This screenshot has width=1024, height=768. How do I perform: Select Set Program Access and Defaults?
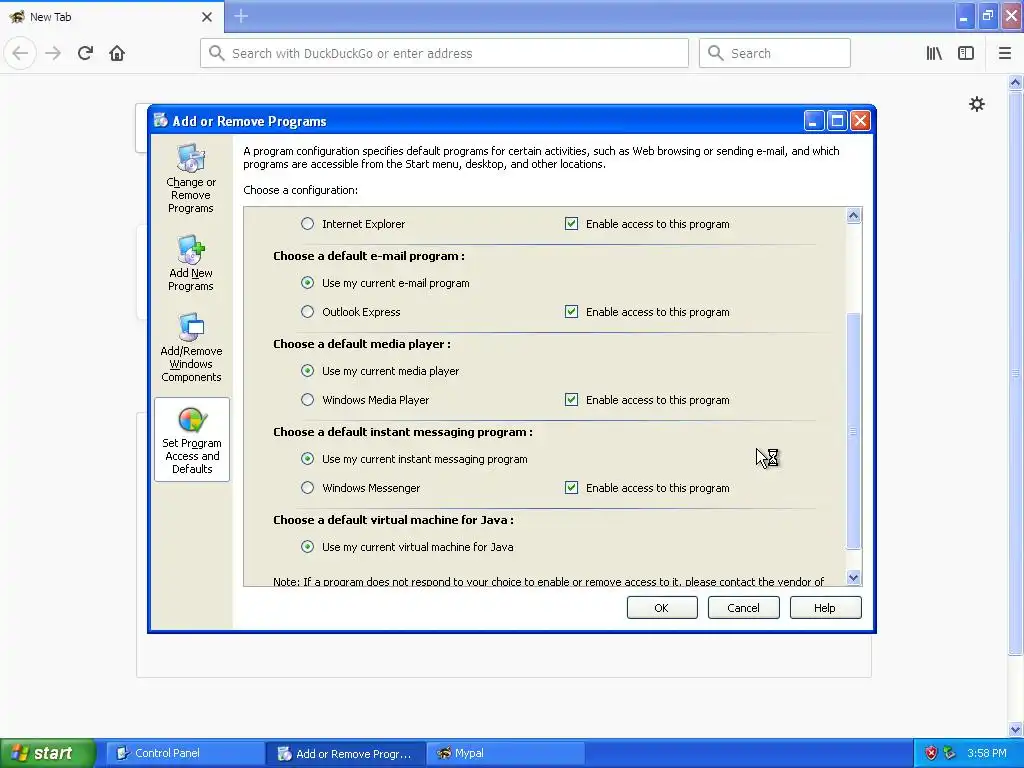click(191, 439)
